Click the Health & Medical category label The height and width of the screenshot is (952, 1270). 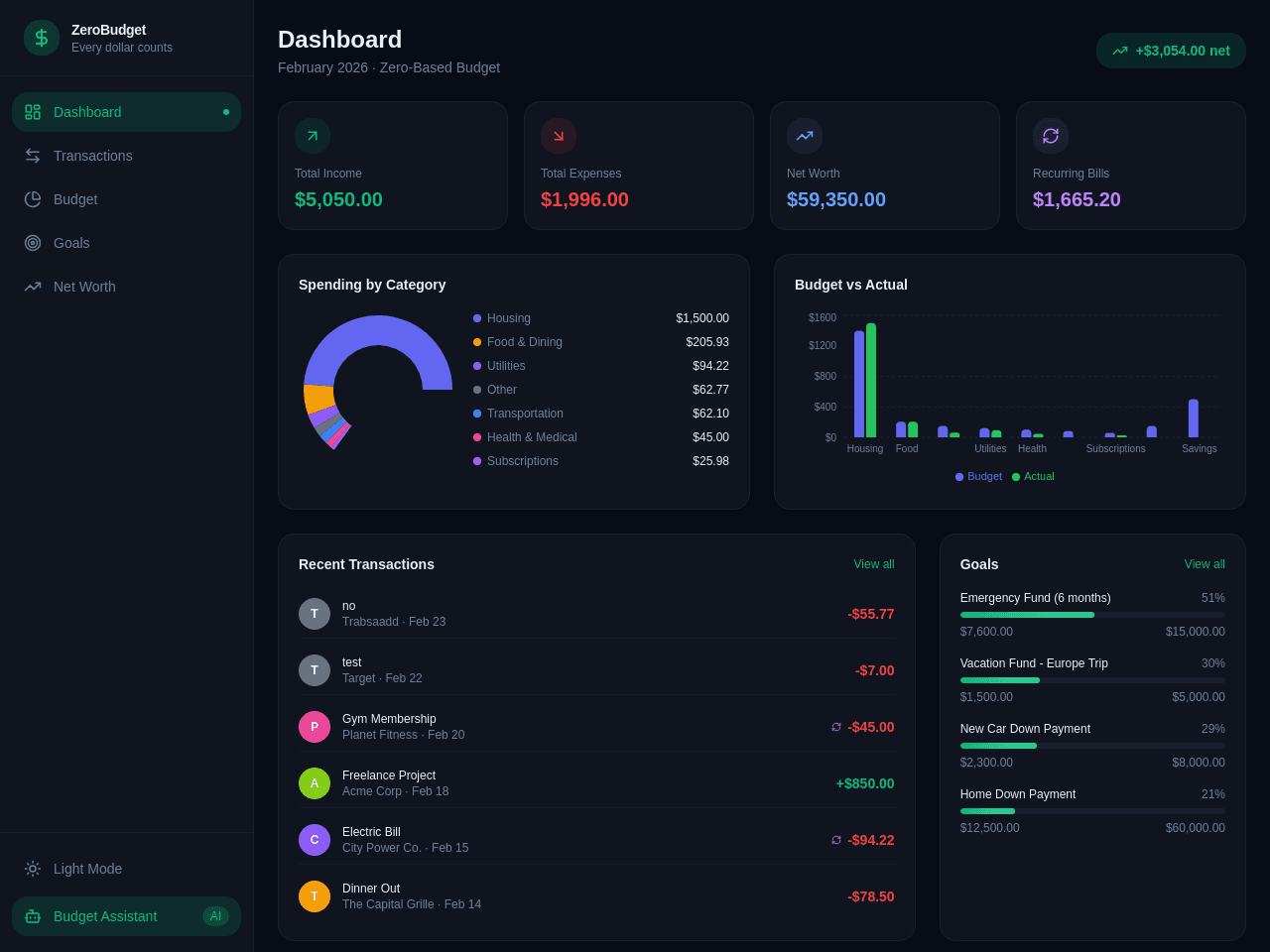point(532,437)
